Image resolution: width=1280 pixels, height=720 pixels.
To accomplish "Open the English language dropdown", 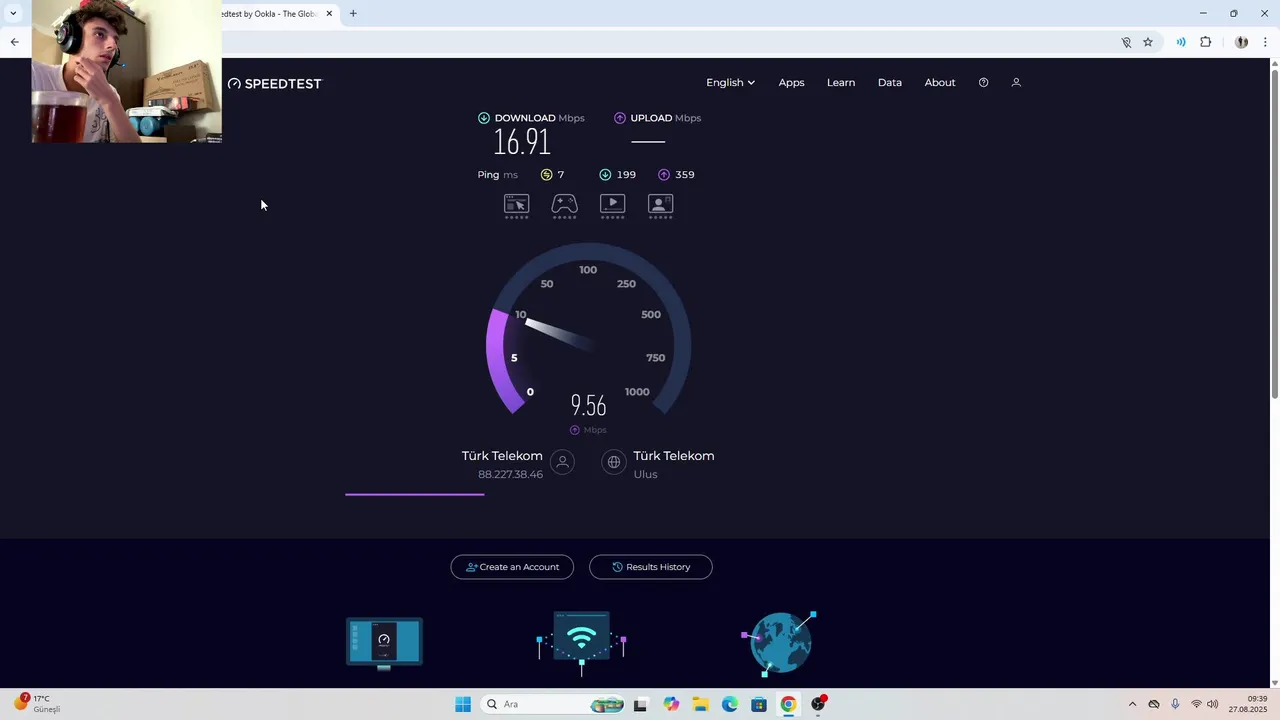I will pyautogui.click(x=730, y=82).
